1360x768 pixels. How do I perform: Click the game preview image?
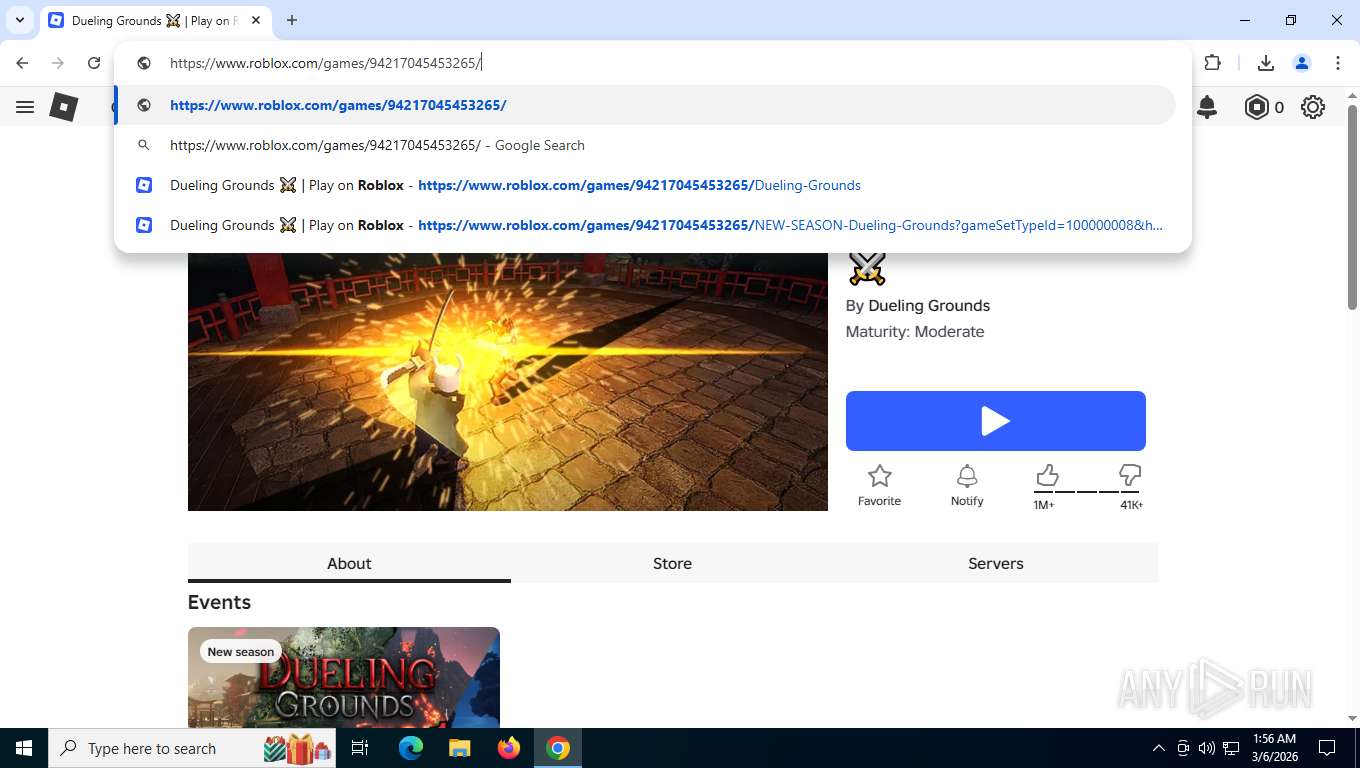[x=508, y=381]
